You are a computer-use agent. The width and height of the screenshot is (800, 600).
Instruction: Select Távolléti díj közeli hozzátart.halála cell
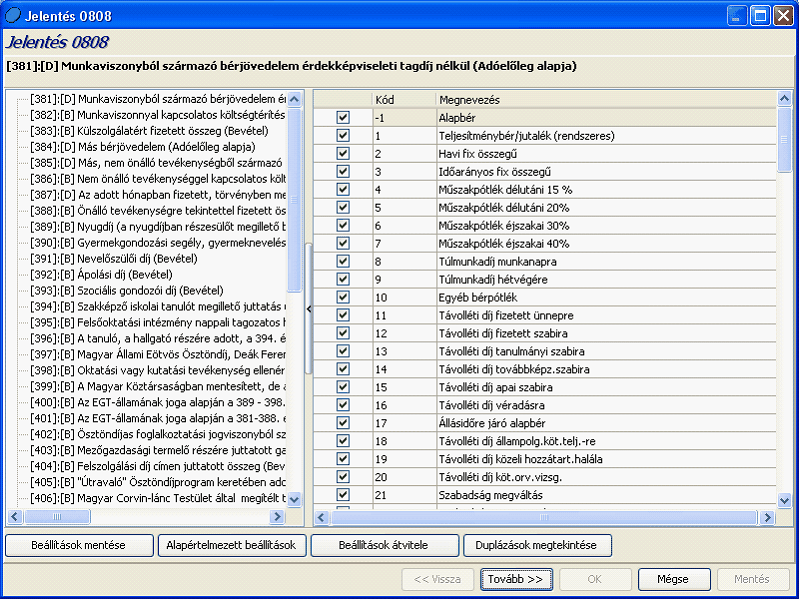[x=606, y=459]
